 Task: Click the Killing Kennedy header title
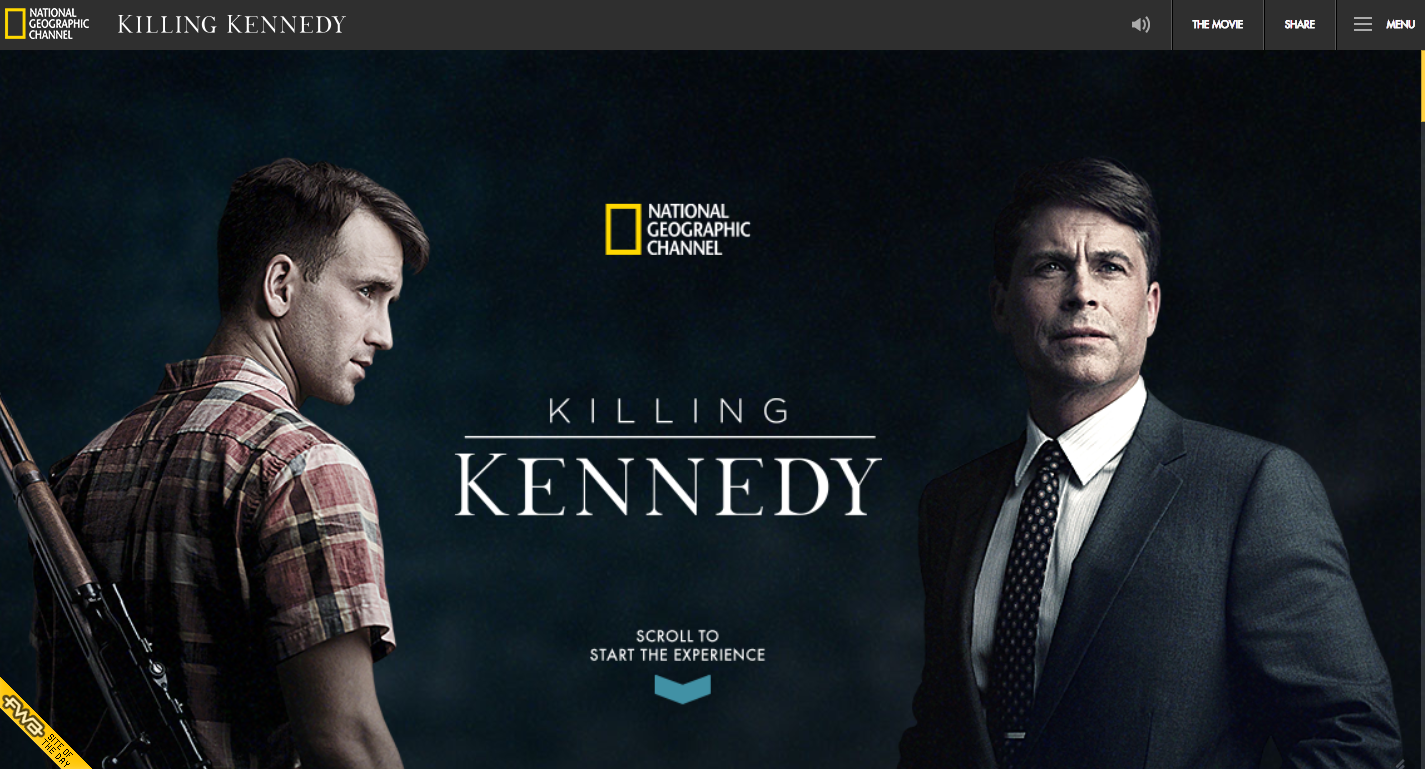coord(232,24)
